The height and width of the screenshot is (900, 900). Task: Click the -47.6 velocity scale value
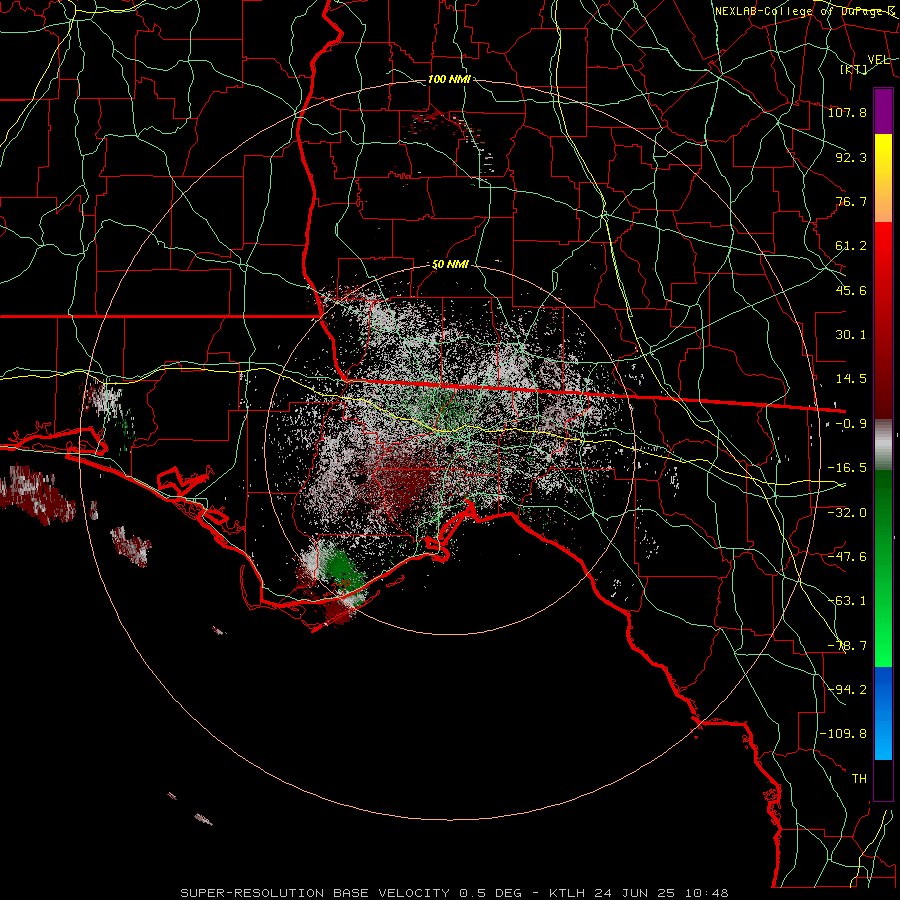[847, 557]
